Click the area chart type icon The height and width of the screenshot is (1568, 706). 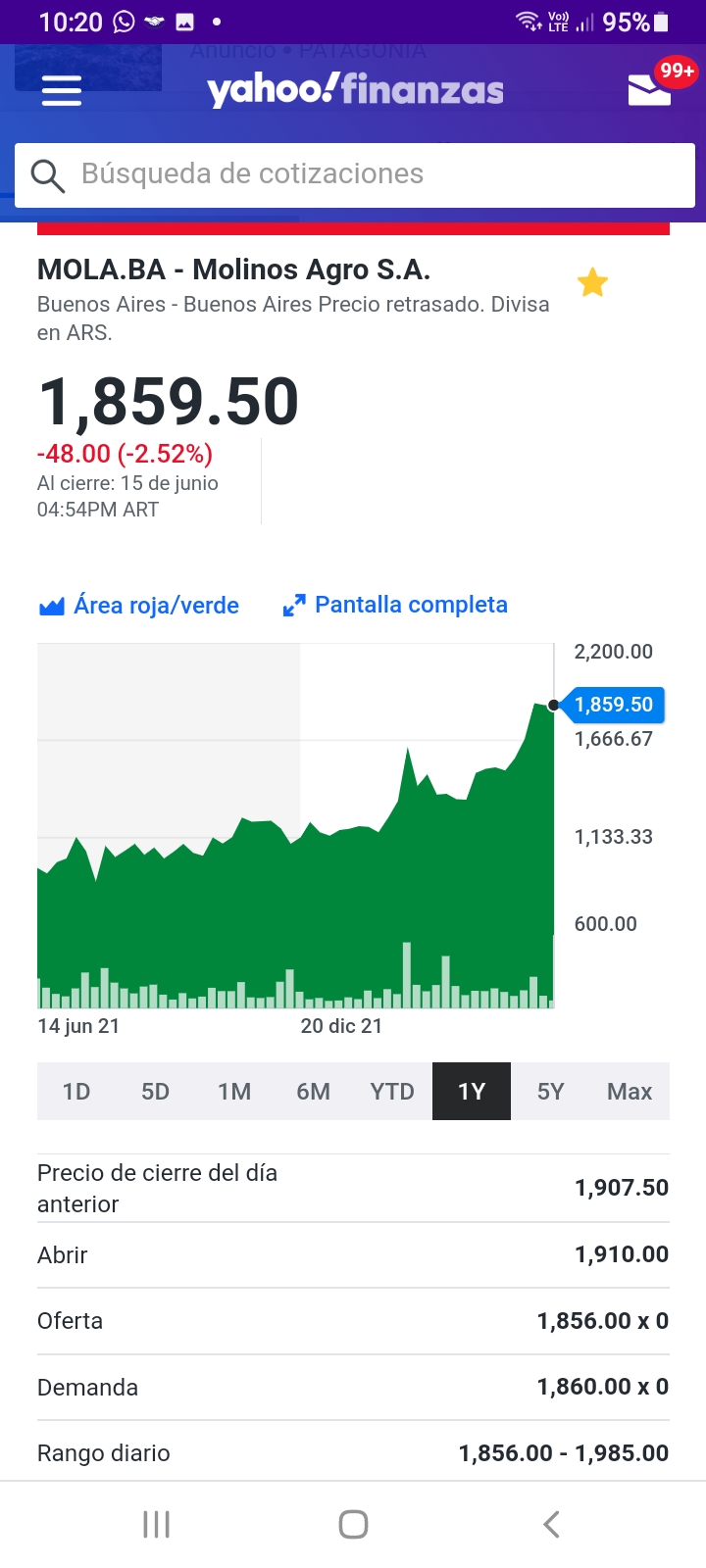(x=51, y=606)
